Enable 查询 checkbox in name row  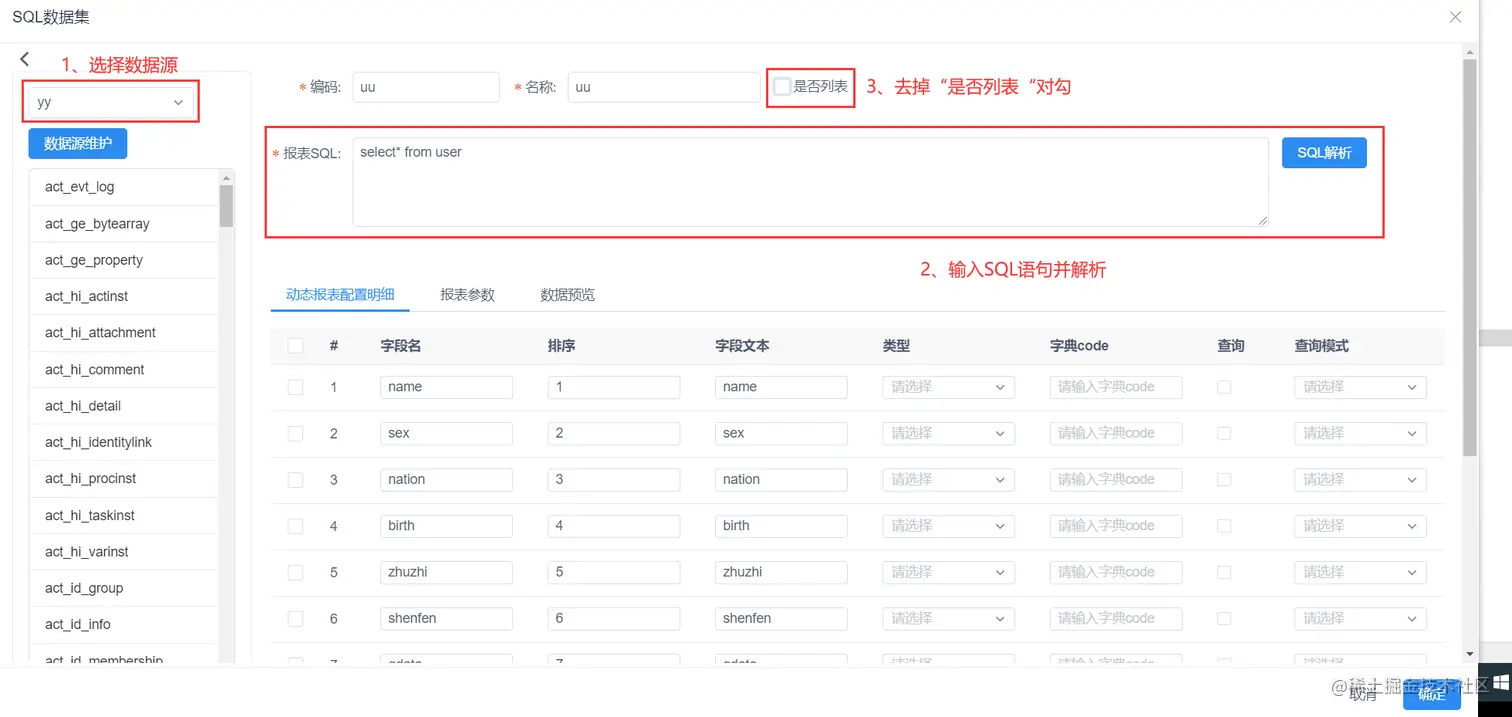point(1224,387)
